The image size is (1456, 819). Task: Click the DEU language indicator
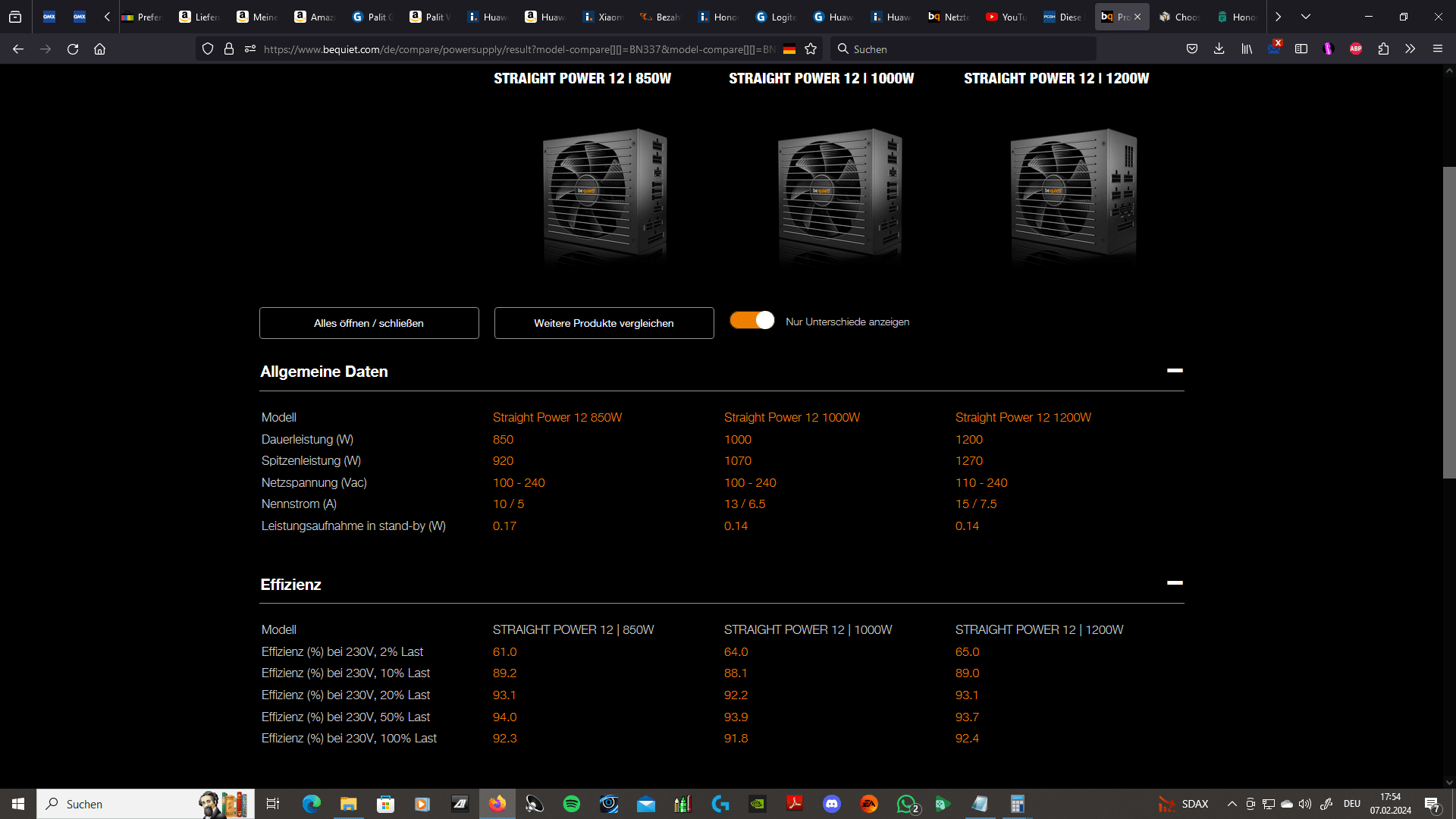pyautogui.click(x=1352, y=804)
